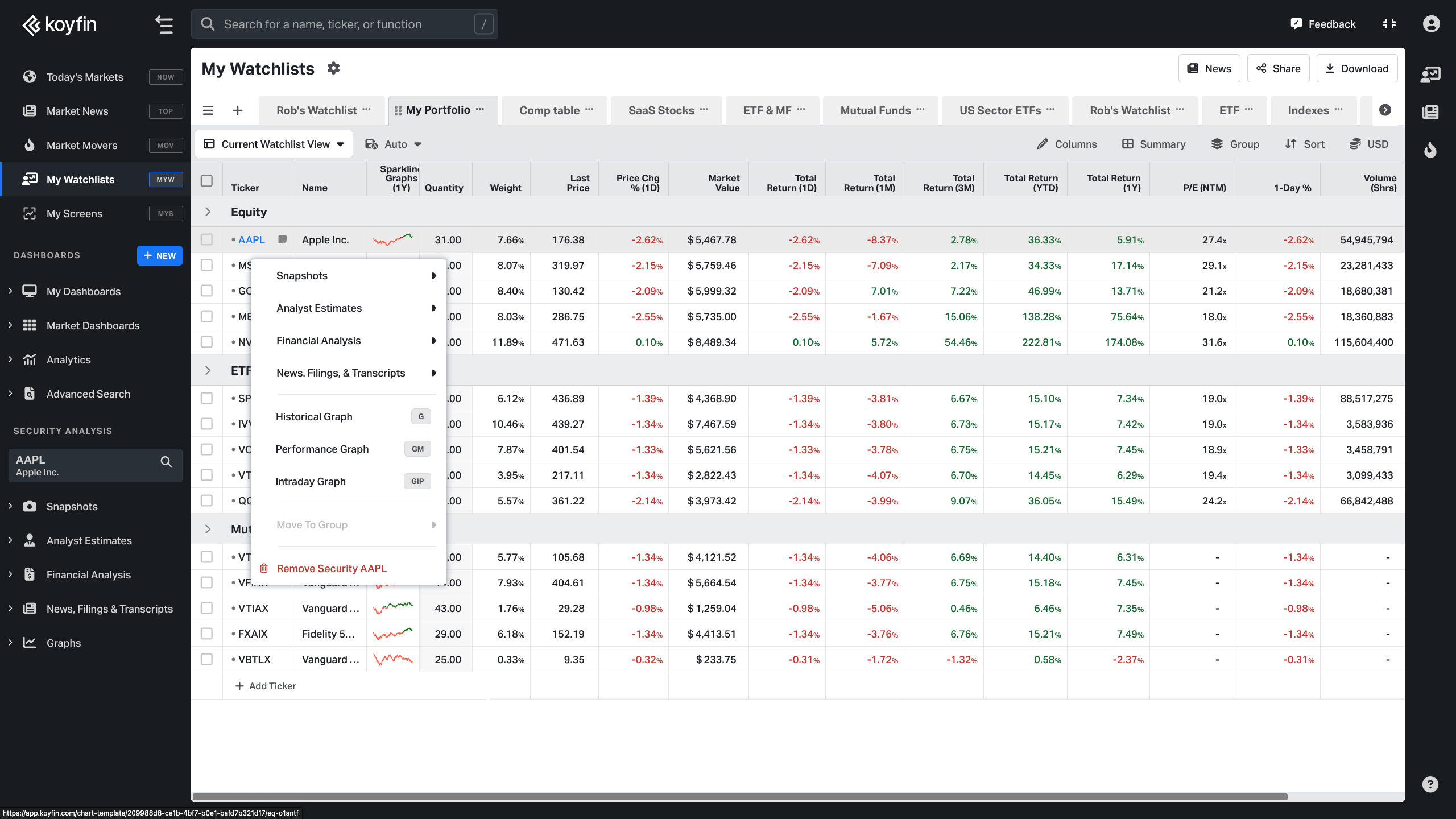Image resolution: width=1456 pixels, height=819 pixels.
Task: Open Sort options
Action: point(1305,144)
